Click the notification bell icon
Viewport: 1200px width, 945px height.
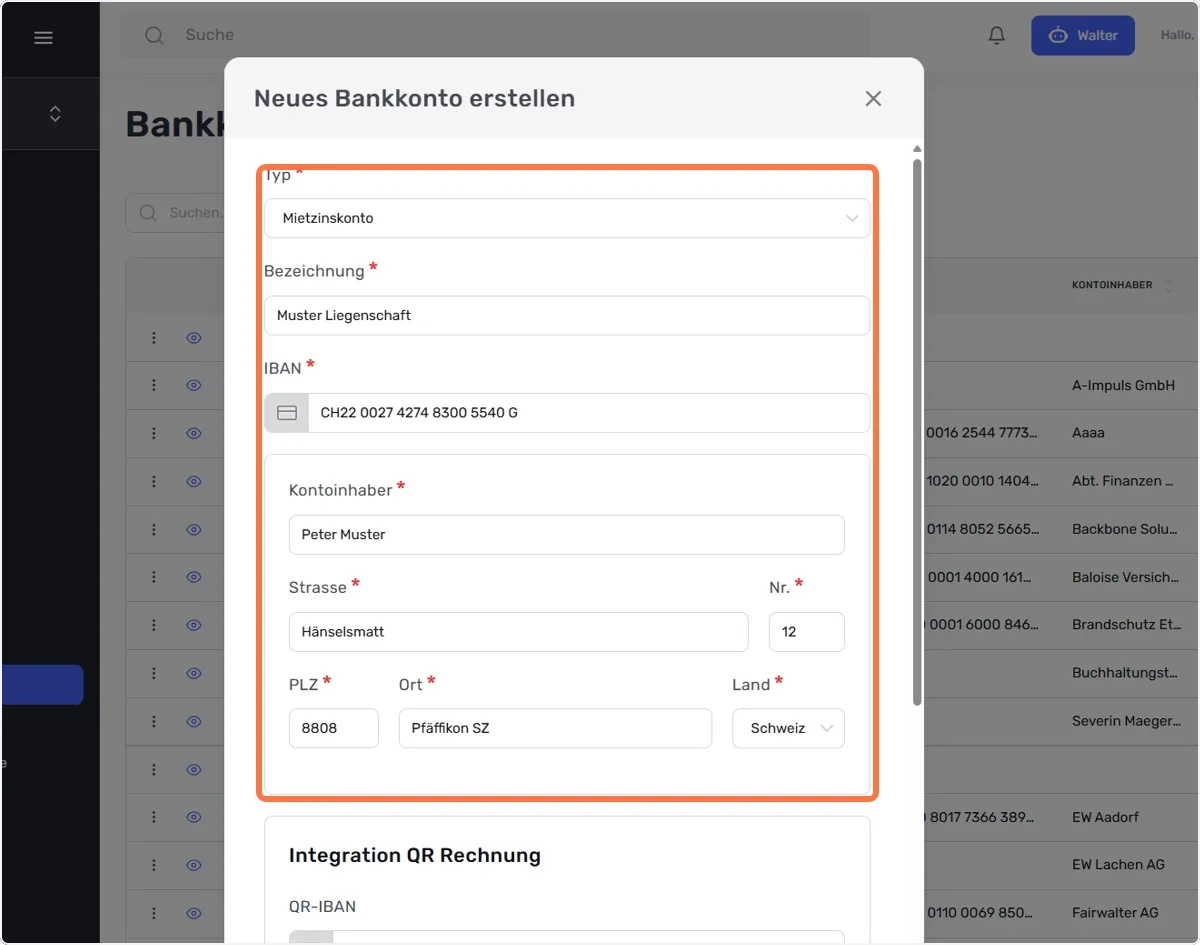click(x=996, y=35)
